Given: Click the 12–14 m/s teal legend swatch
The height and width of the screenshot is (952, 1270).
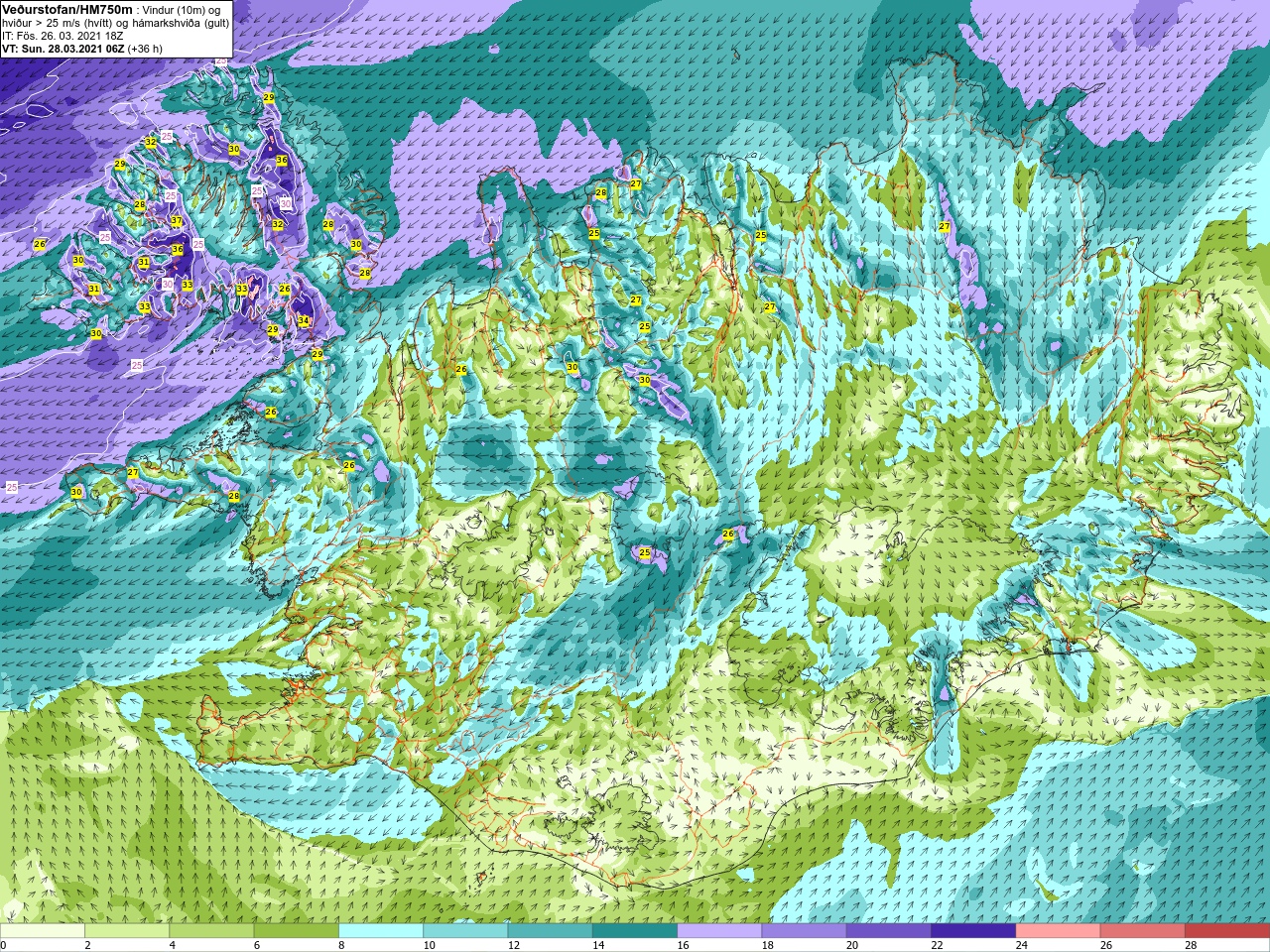Looking at the screenshot, I should click(x=551, y=931).
